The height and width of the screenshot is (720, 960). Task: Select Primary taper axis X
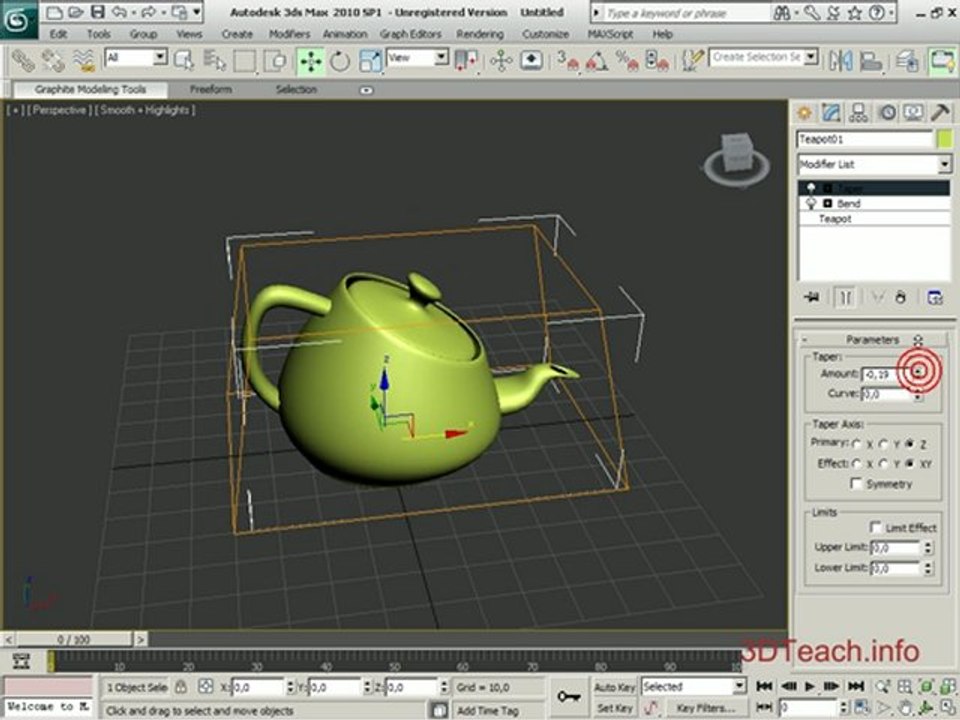coord(857,444)
